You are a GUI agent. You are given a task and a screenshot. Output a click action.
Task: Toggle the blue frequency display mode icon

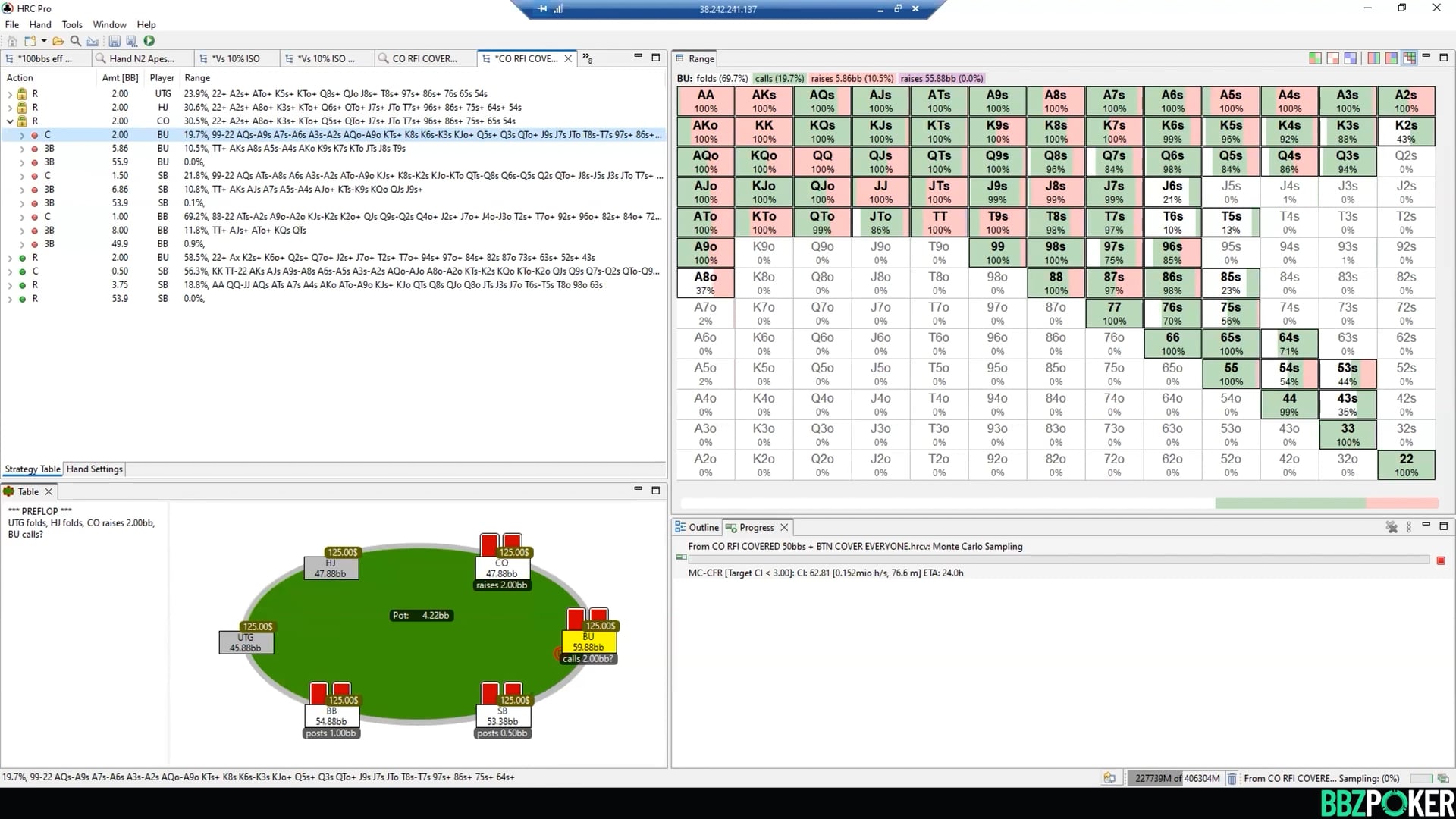[x=1351, y=58]
